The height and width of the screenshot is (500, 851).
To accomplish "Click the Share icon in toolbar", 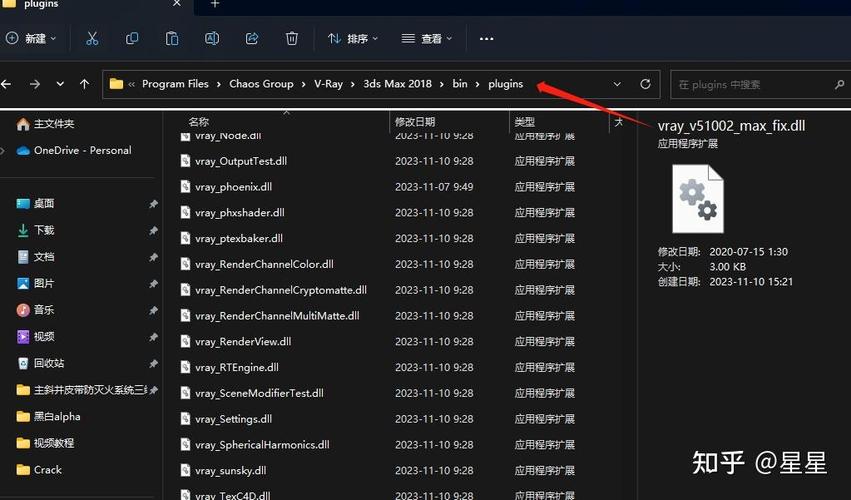I will click(252, 38).
